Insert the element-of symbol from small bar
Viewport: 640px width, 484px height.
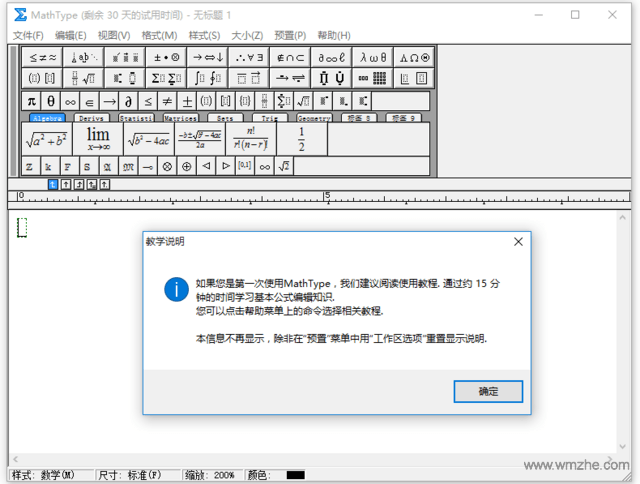[x=89, y=101]
